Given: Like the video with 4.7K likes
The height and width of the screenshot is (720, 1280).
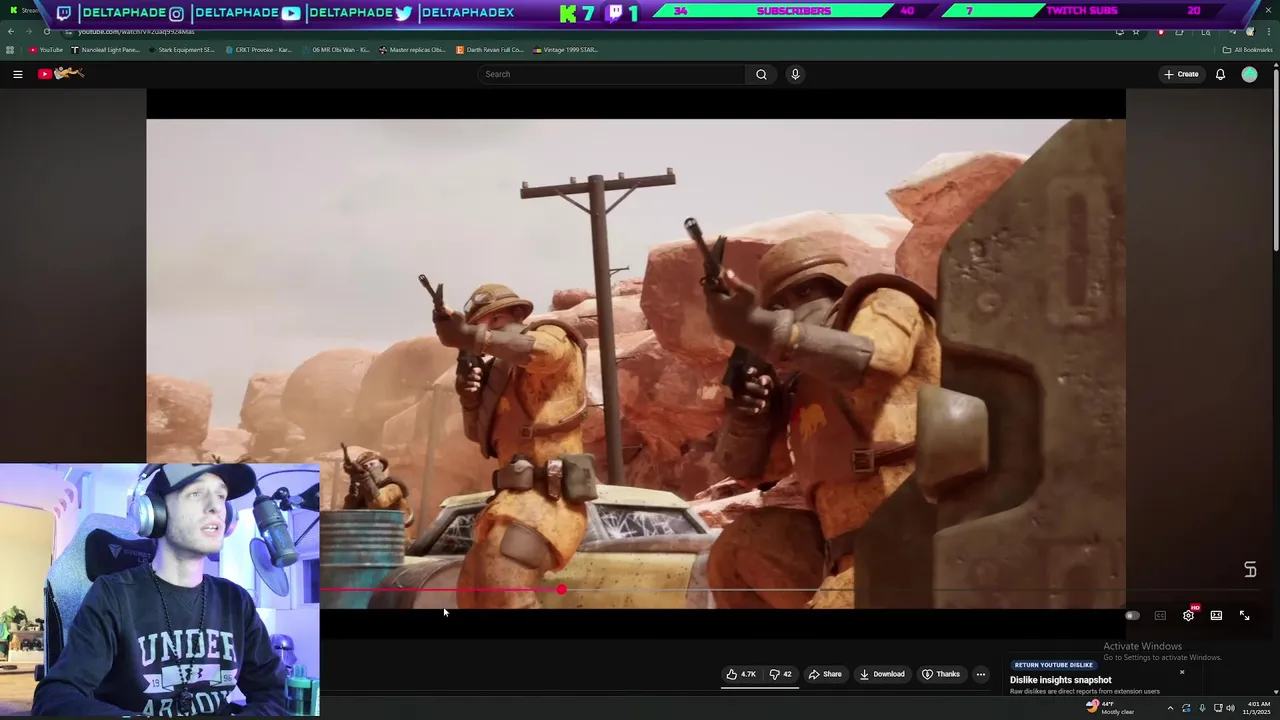Looking at the screenshot, I should (x=741, y=674).
